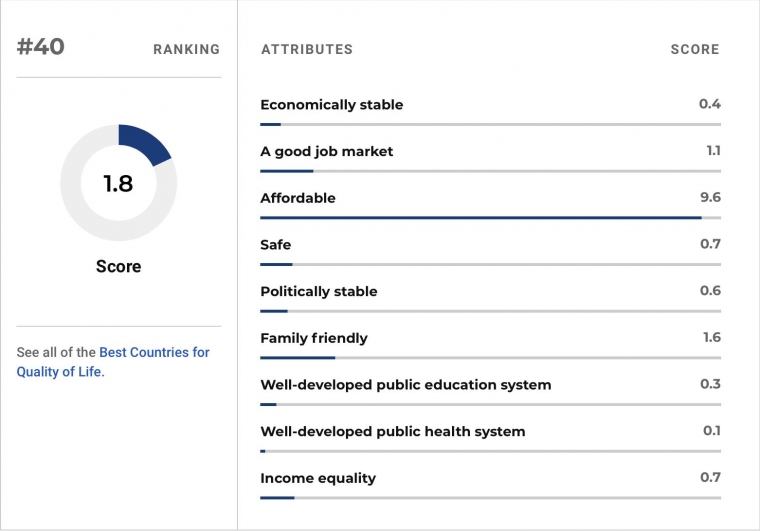Click the Affordable score bar
The width and height of the screenshot is (760, 531).
coord(491,218)
